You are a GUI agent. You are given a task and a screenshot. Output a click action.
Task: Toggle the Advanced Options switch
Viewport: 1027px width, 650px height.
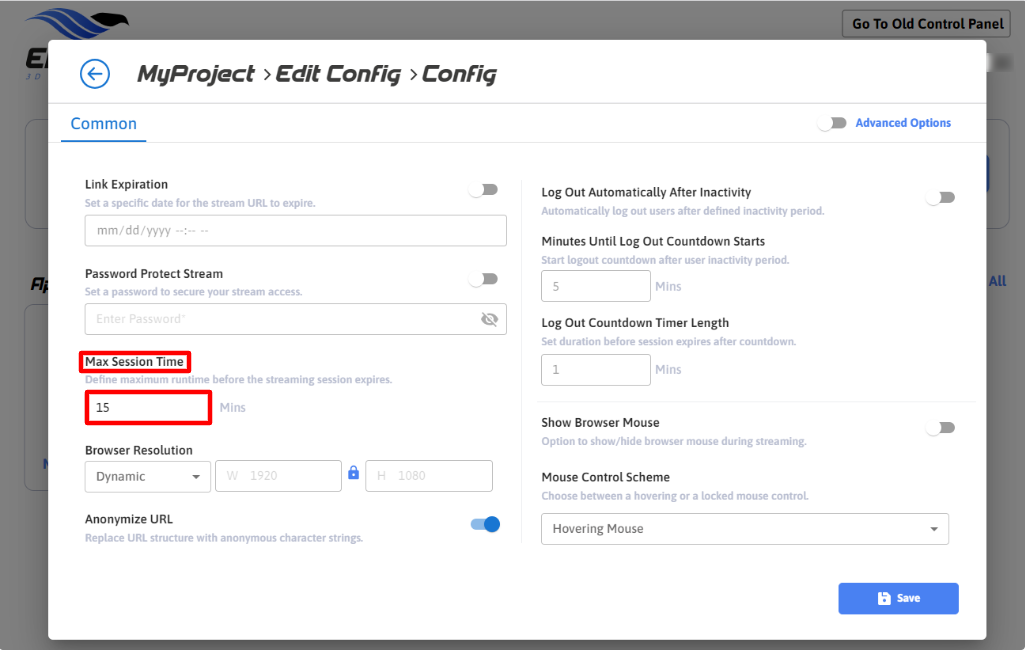[832, 123]
